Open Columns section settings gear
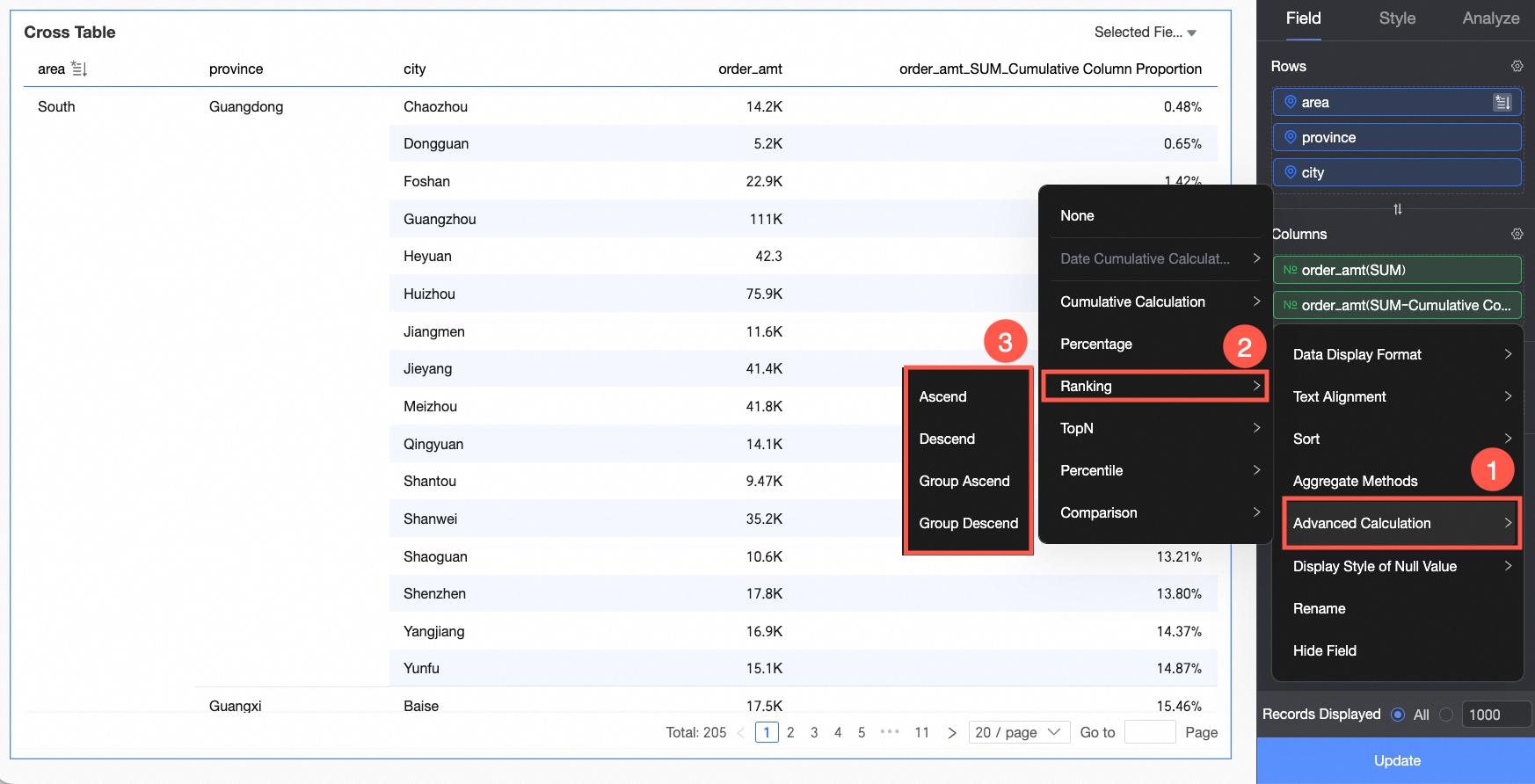The height and width of the screenshot is (784, 1535). pyautogui.click(x=1517, y=234)
